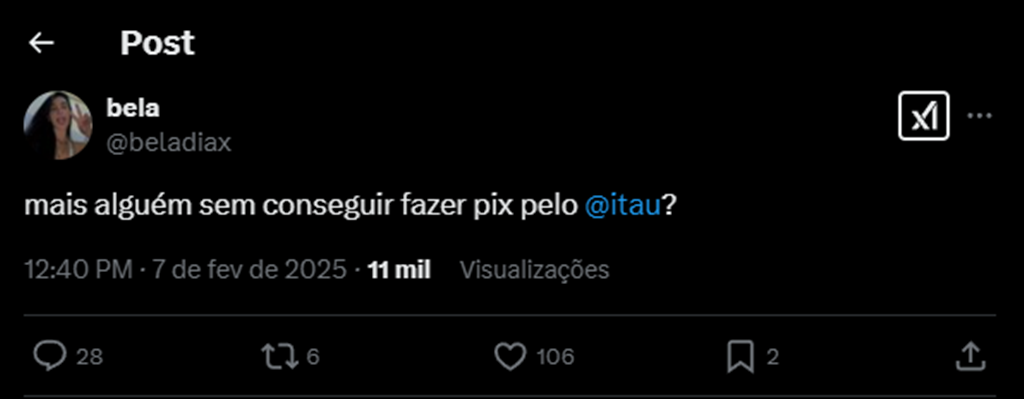Open the three-dot more options menu
The height and width of the screenshot is (399, 1024).
click(x=979, y=116)
